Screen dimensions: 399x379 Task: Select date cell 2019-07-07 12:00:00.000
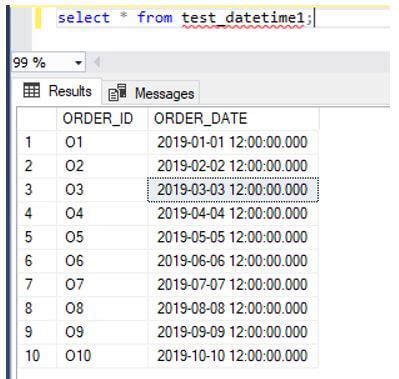233,284
